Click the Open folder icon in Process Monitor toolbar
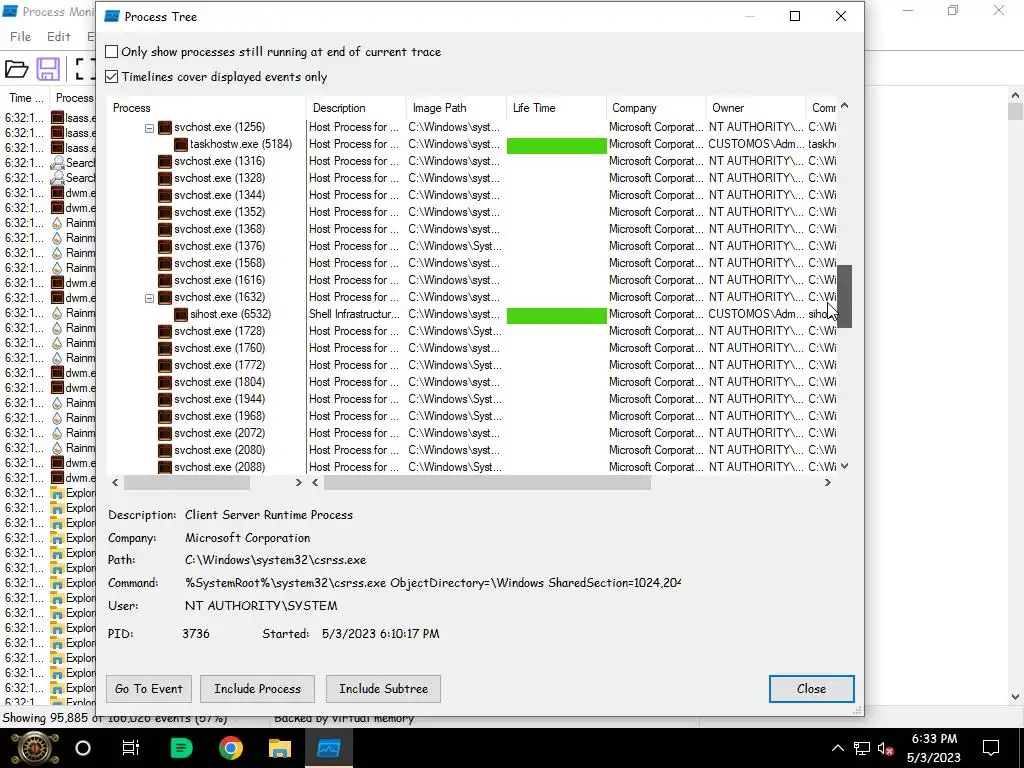 point(16,69)
